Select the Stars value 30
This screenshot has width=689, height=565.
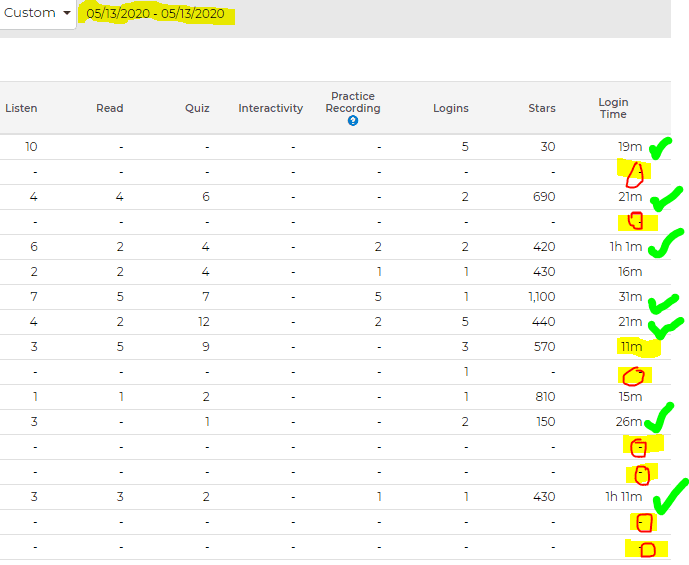[x=548, y=147]
